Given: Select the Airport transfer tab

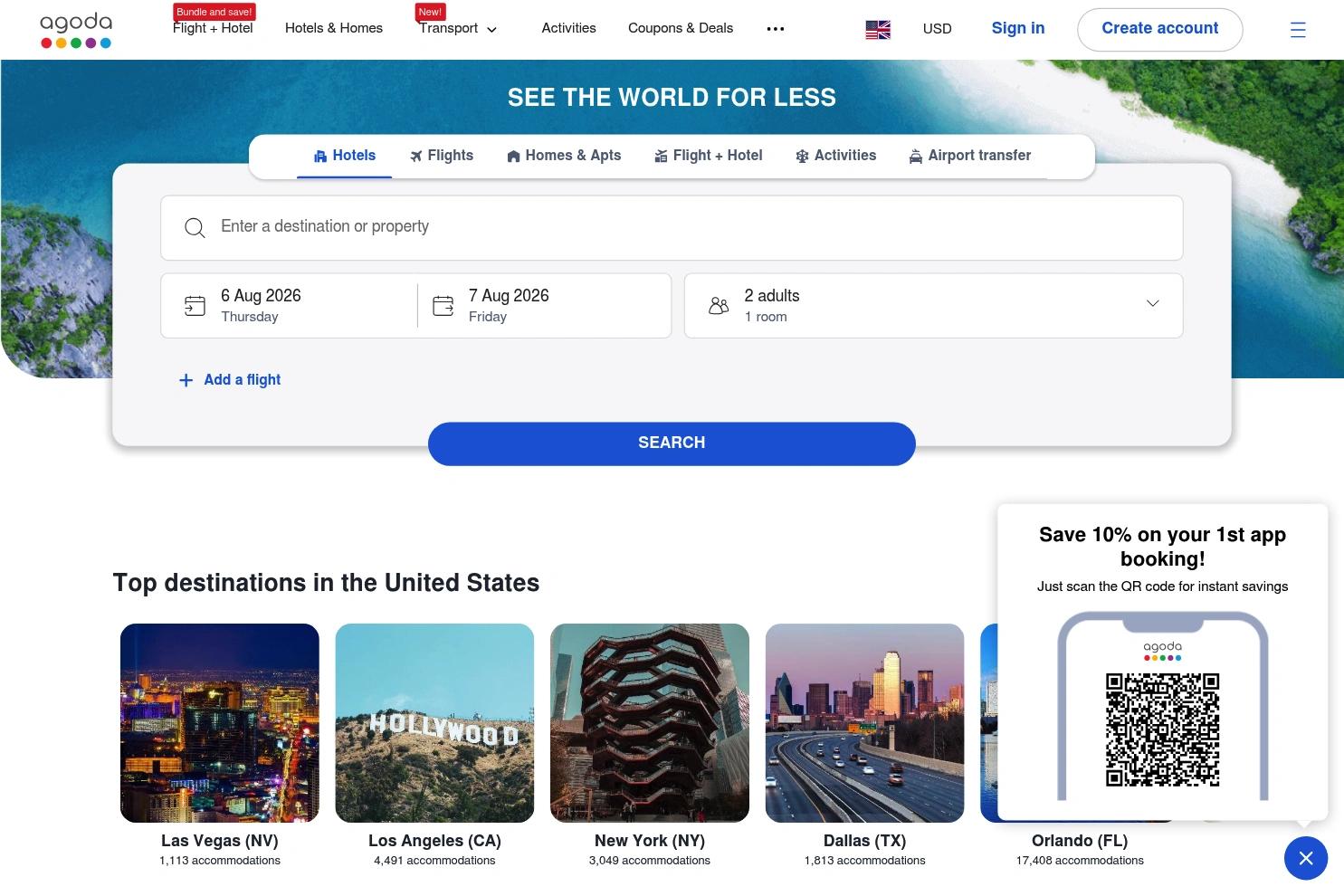Looking at the screenshot, I should pos(969,156).
